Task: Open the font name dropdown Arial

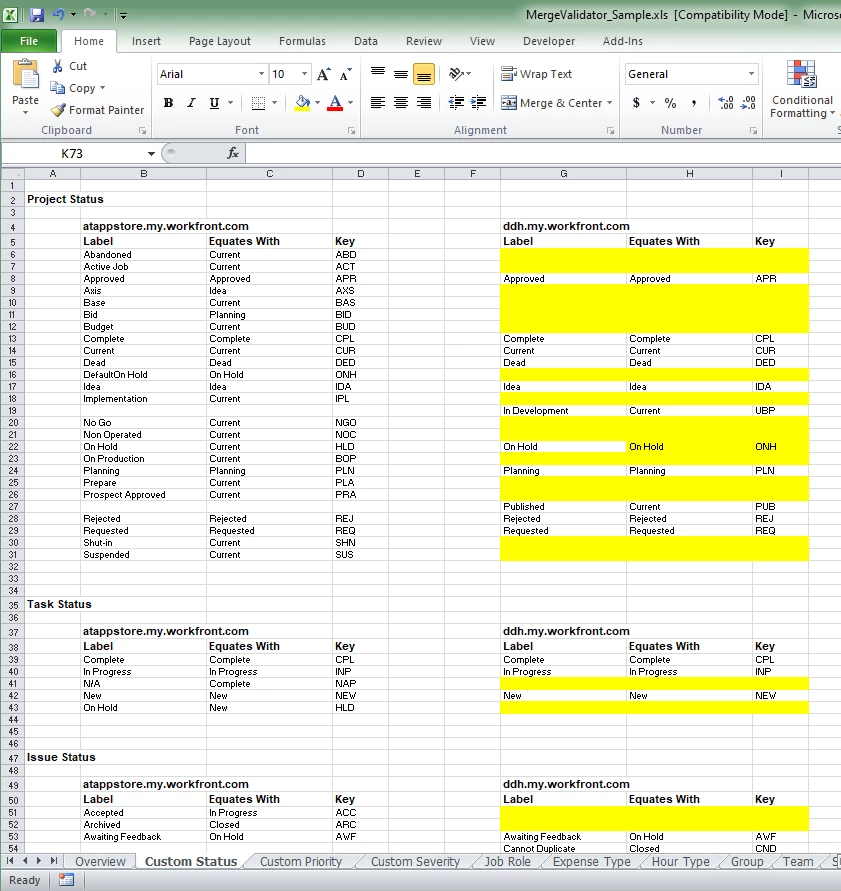Action: (x=261, y=74)
